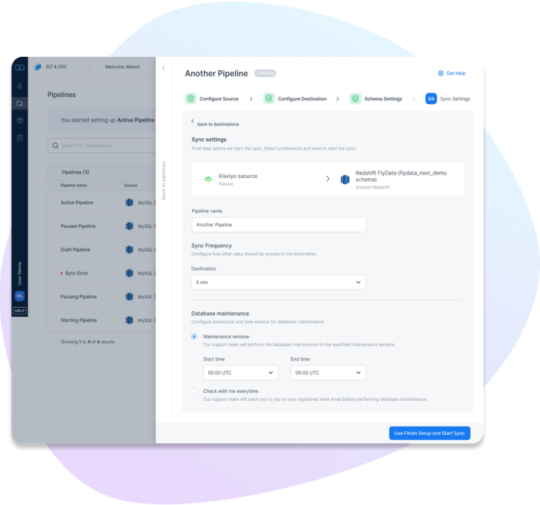Open the folder icon in the sidebar
This screenshot has height=505, width=540.
click(x=20, y=103)
